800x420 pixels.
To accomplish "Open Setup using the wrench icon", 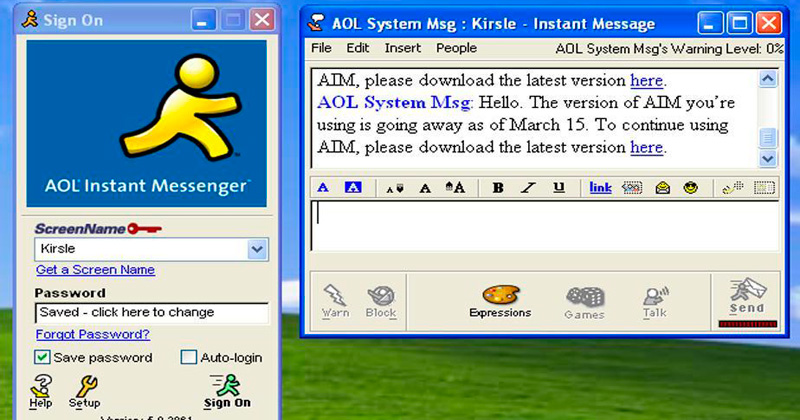I will click(86, 387).
